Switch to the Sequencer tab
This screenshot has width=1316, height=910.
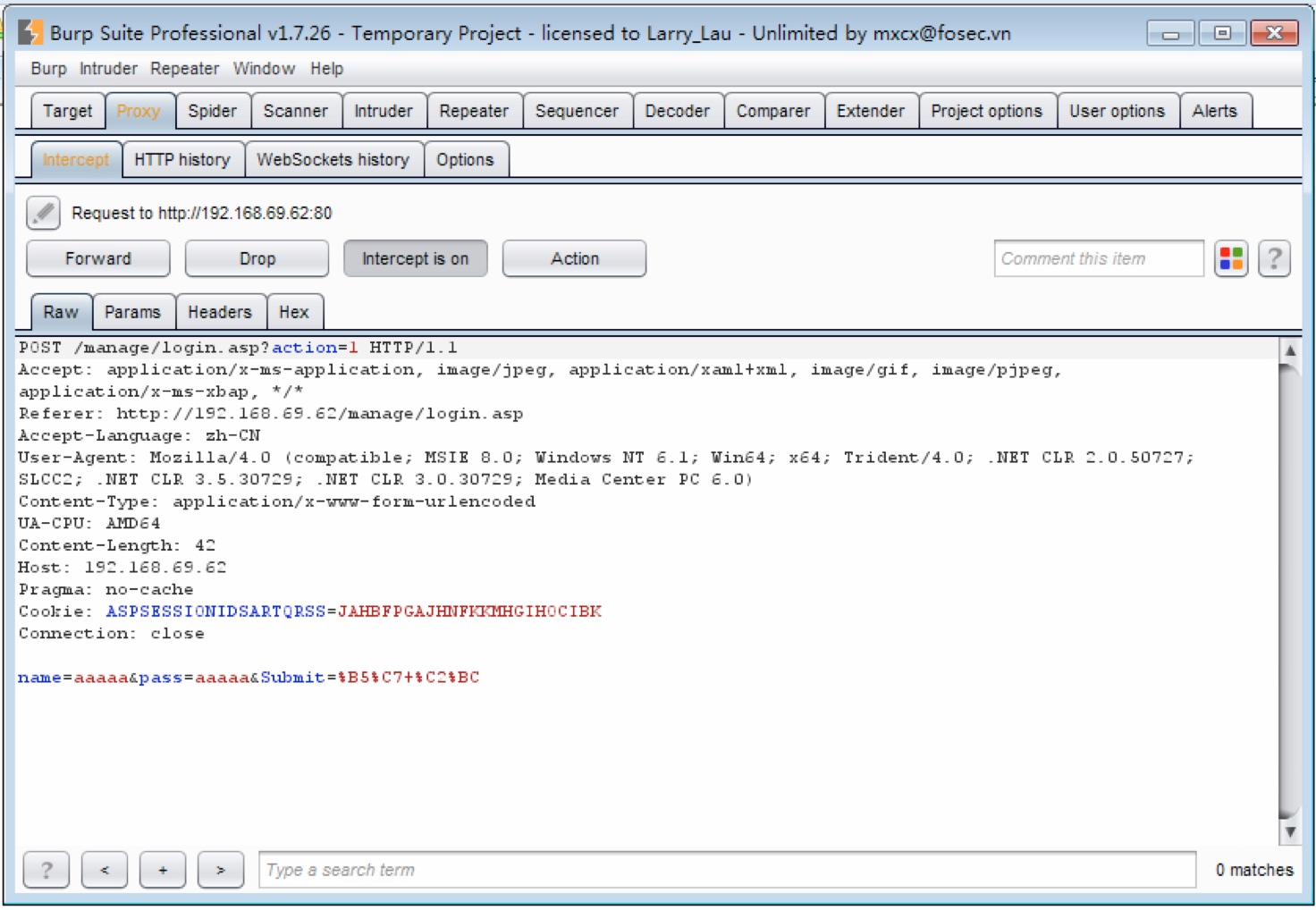pos(577,111)
